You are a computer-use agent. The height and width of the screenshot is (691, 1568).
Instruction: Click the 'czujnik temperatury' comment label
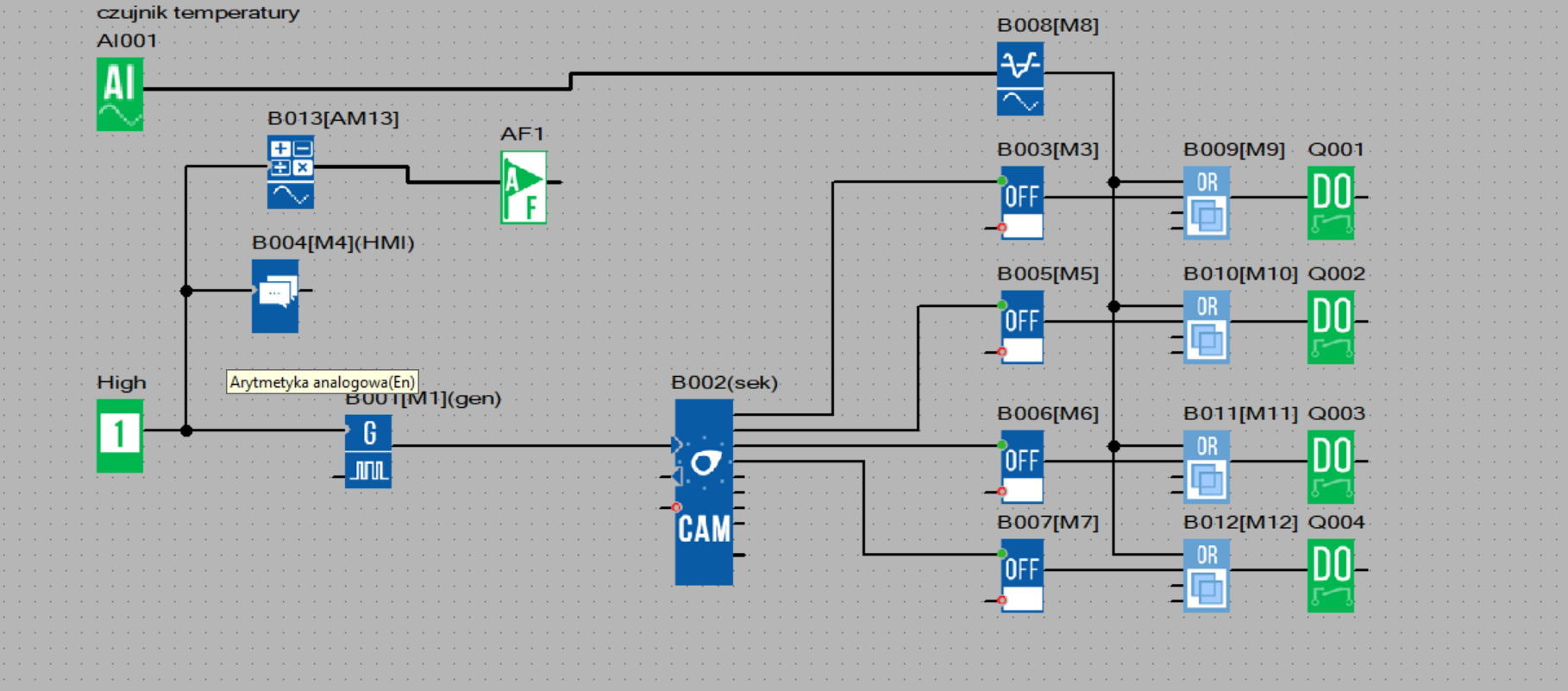click(x=198, y=13)
